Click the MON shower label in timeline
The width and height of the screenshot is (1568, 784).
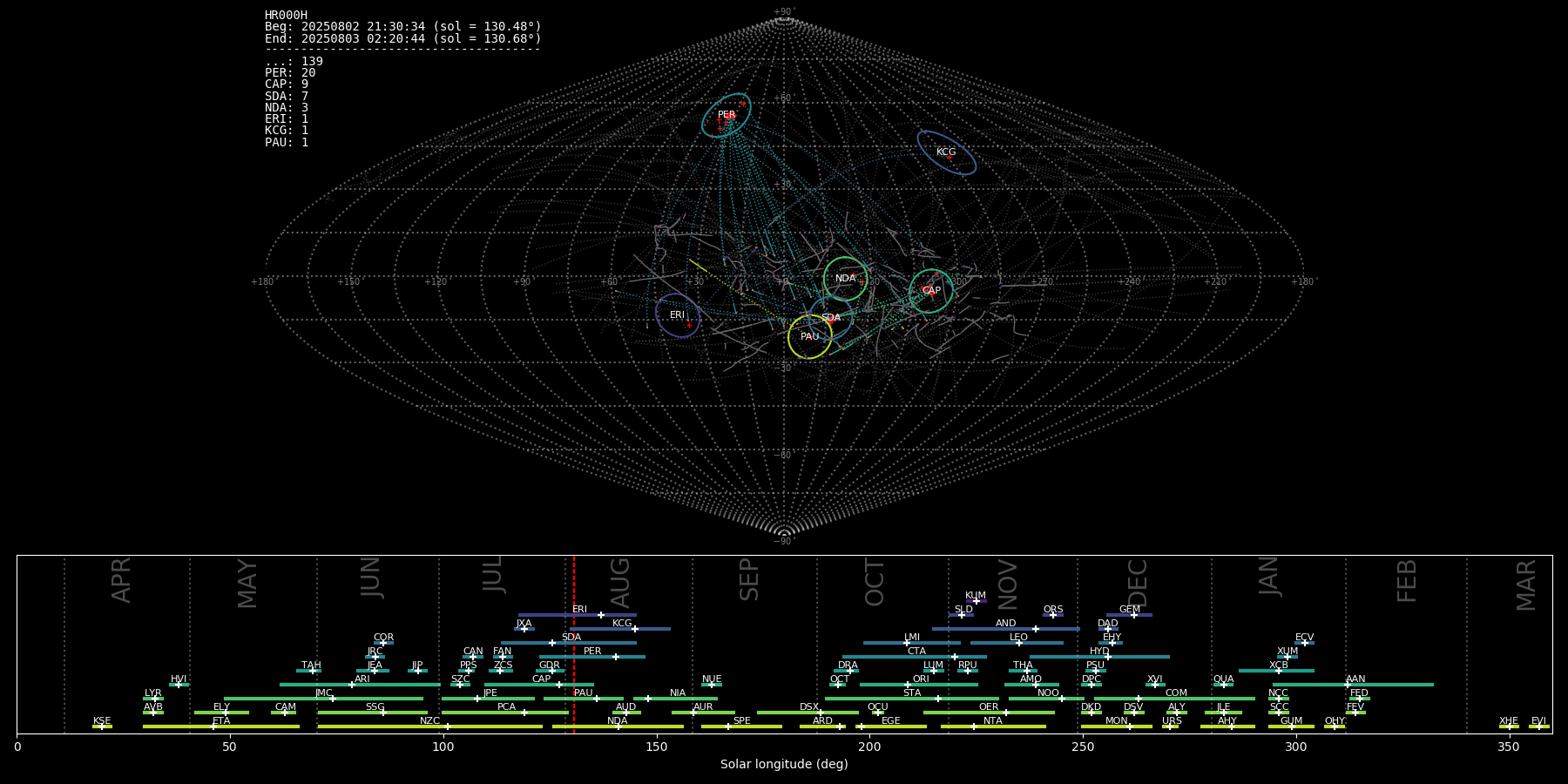pos(1117,721)
